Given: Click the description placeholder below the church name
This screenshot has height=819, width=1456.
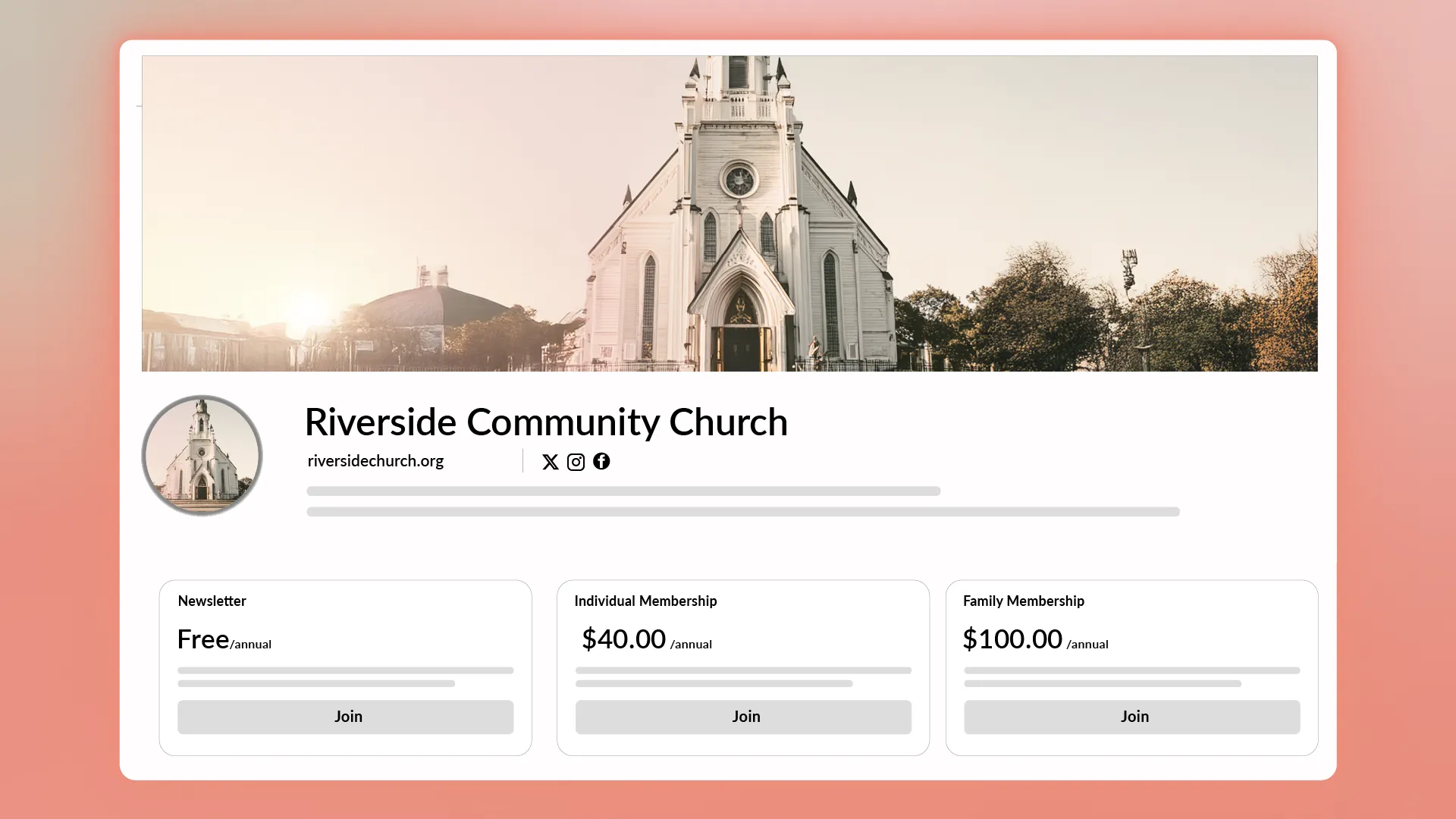Looking at the screenshot, I should [622, 491].
